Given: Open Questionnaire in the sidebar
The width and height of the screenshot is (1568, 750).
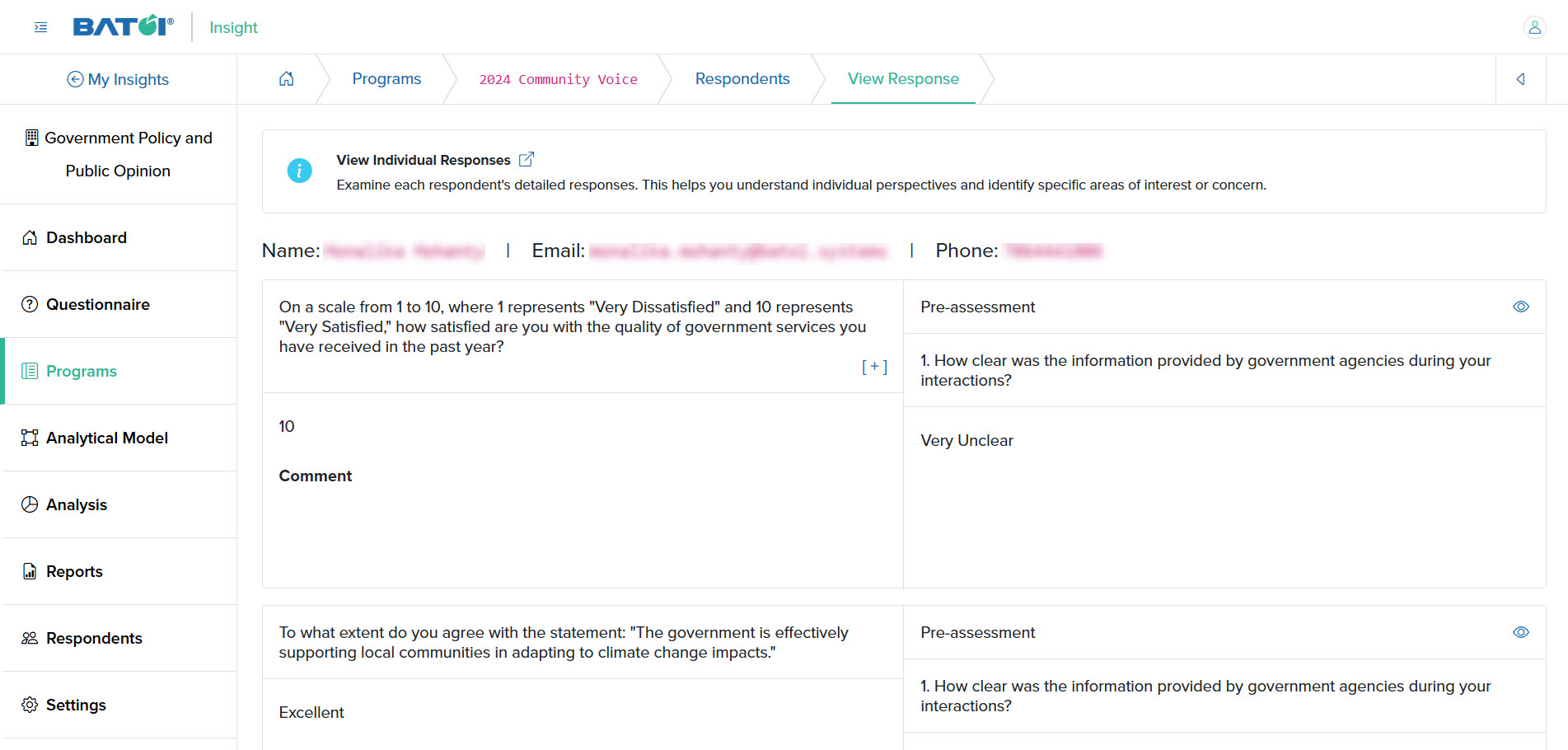Looking at the screenshot, I should [x=119, y=304].
